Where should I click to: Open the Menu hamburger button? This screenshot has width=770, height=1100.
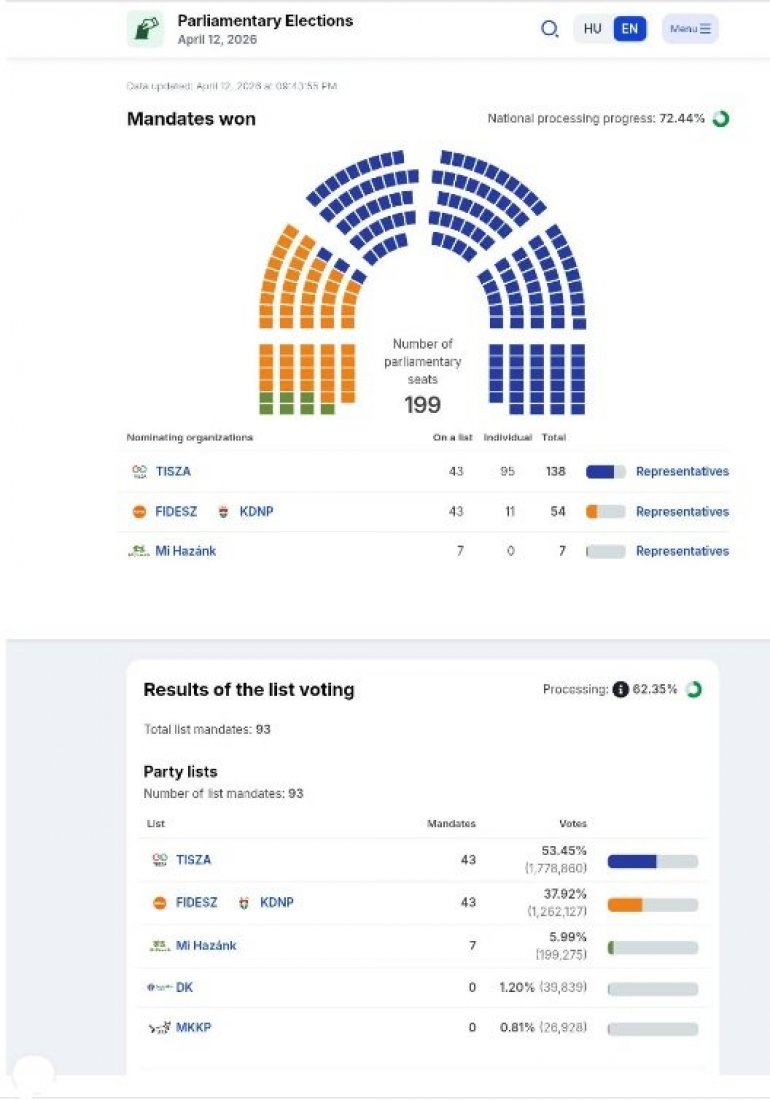coord(690,29)
